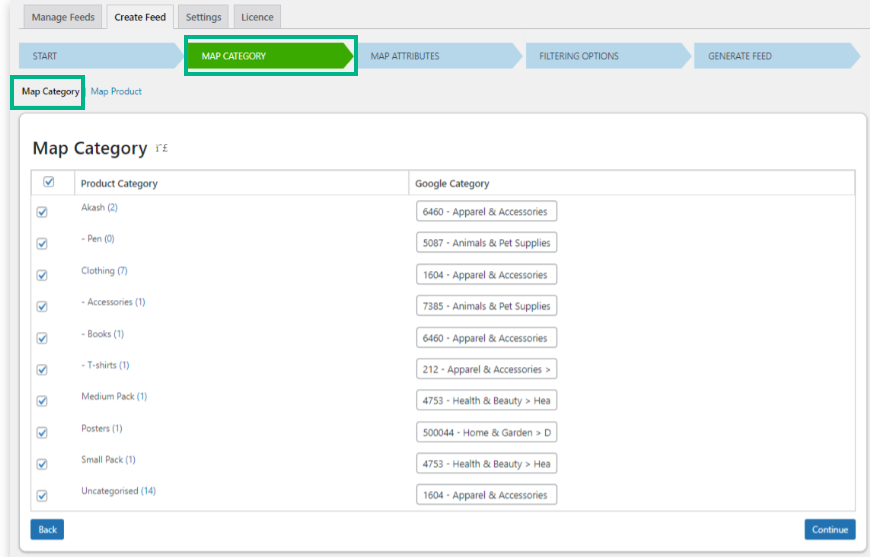
Task: Open the Akash (2) product count link
Action: point(112,207)
